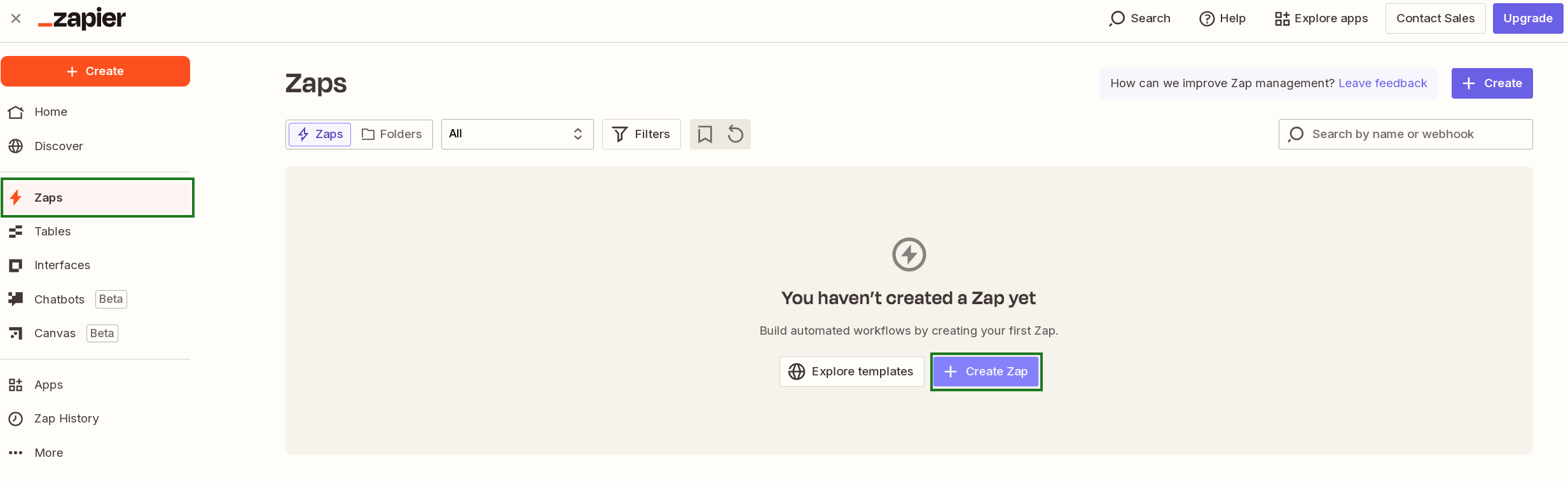The width and height of the screenshot is (1568, 481).
Task: Click the Leave feedback link
Action: click(1382, 83)
